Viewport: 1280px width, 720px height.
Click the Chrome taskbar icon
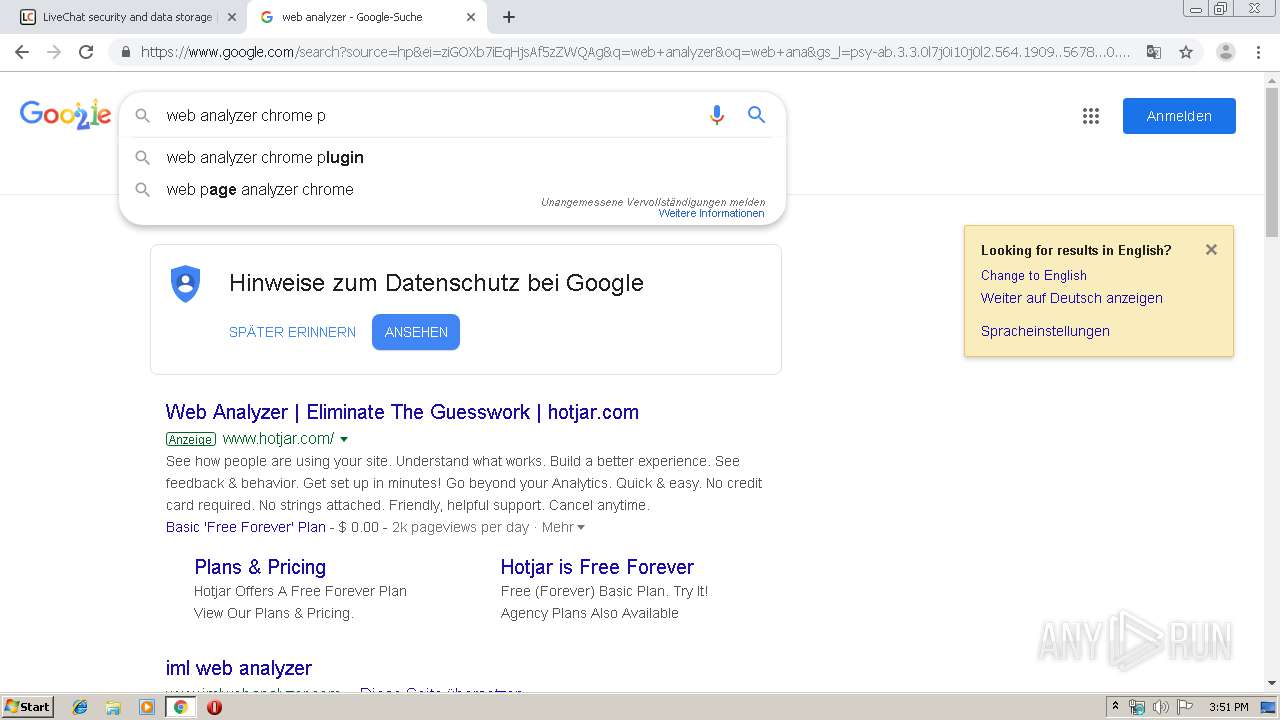point(180,707)
